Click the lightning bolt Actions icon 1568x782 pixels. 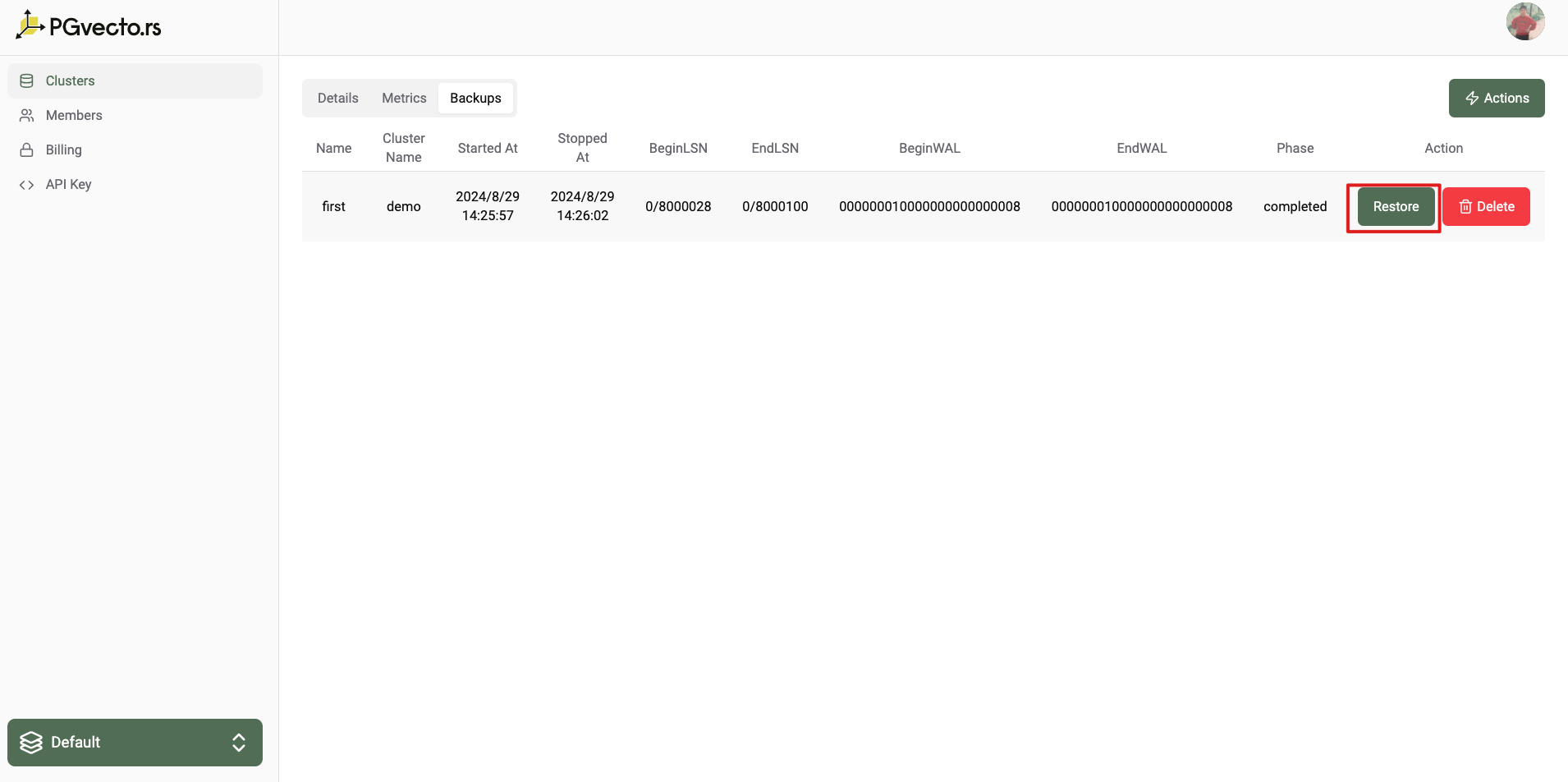tap(1472, 98)
